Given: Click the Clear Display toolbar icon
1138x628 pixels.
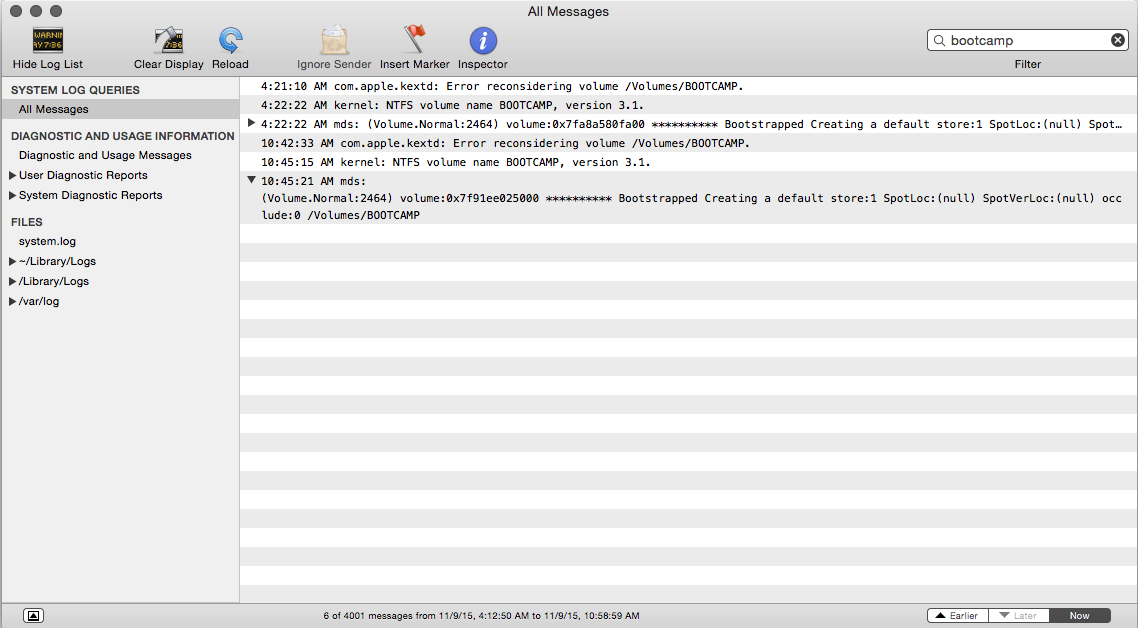Looking at the screenshot, I should (x=168, y=41).
